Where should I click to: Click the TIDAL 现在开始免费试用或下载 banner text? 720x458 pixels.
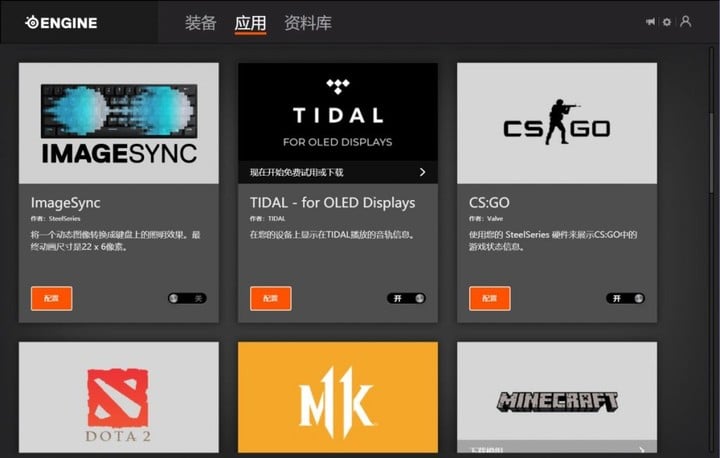[296, 172]
